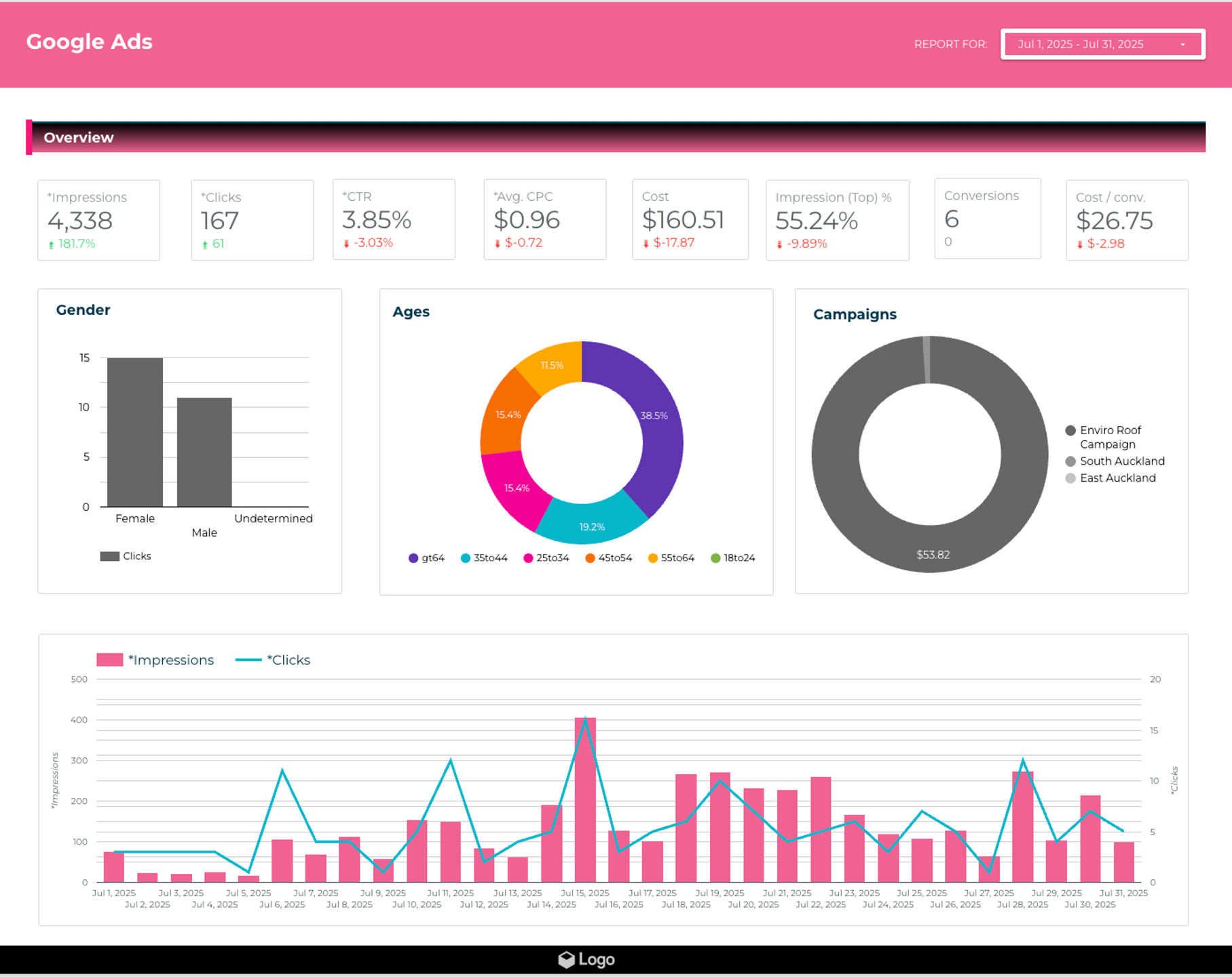Click the red down arrow beside -3.03%

(346, 244)
